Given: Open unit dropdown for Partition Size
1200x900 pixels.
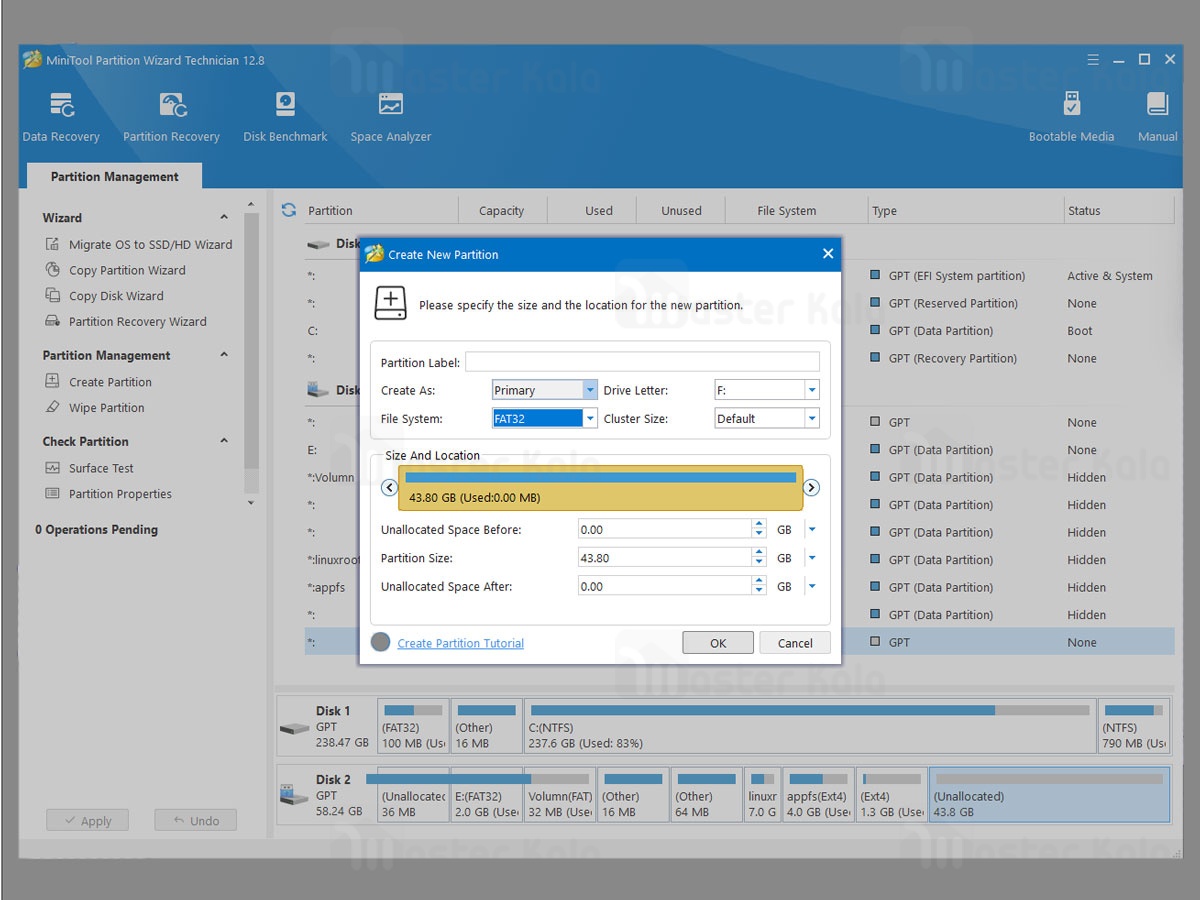Looking at the screenshot, I should (812, 558).
